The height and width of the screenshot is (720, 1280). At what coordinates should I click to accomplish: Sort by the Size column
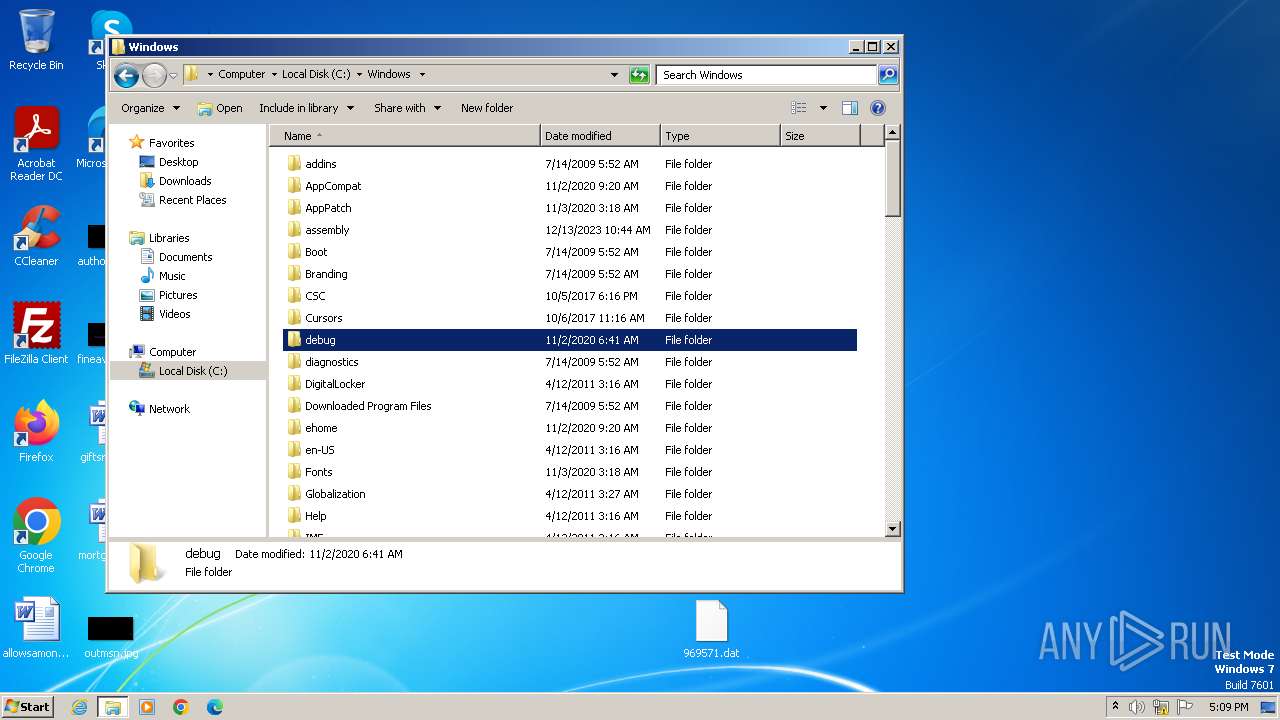point(820,136)
